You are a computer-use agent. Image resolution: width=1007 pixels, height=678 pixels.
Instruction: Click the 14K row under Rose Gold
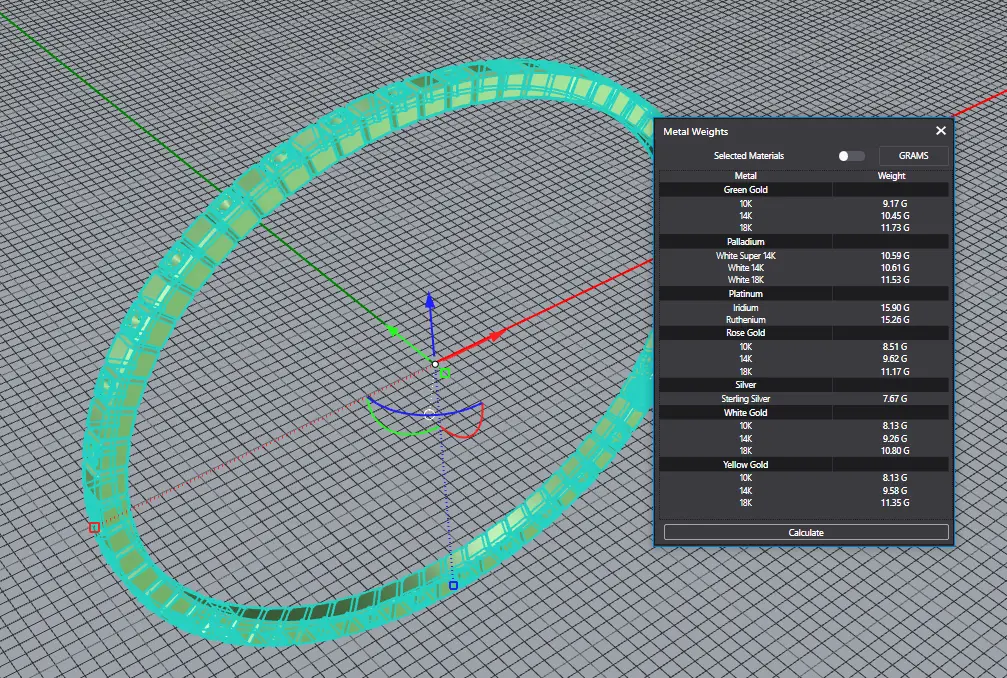tap(804, 359)
